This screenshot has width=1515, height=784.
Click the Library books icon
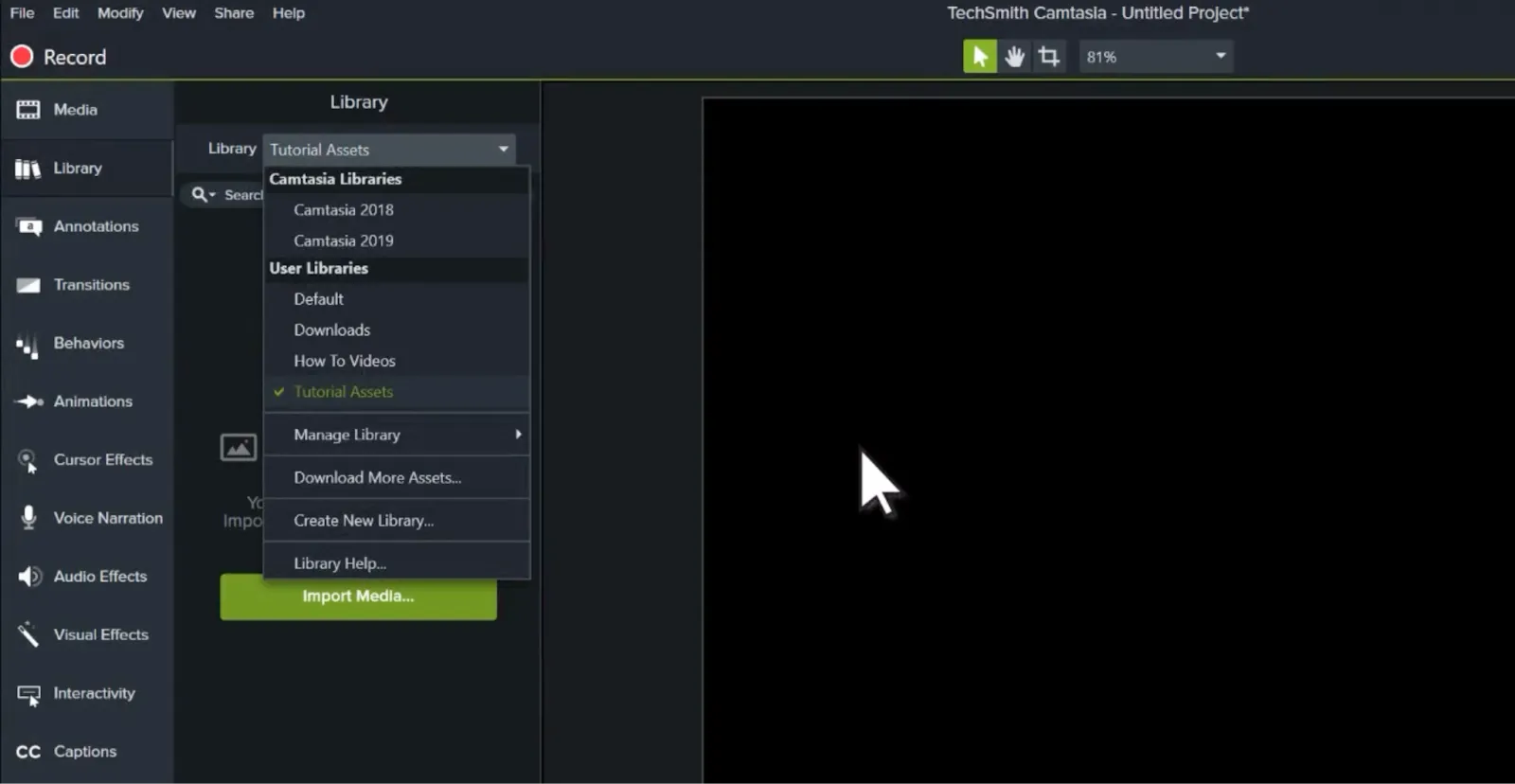[28, 169]
